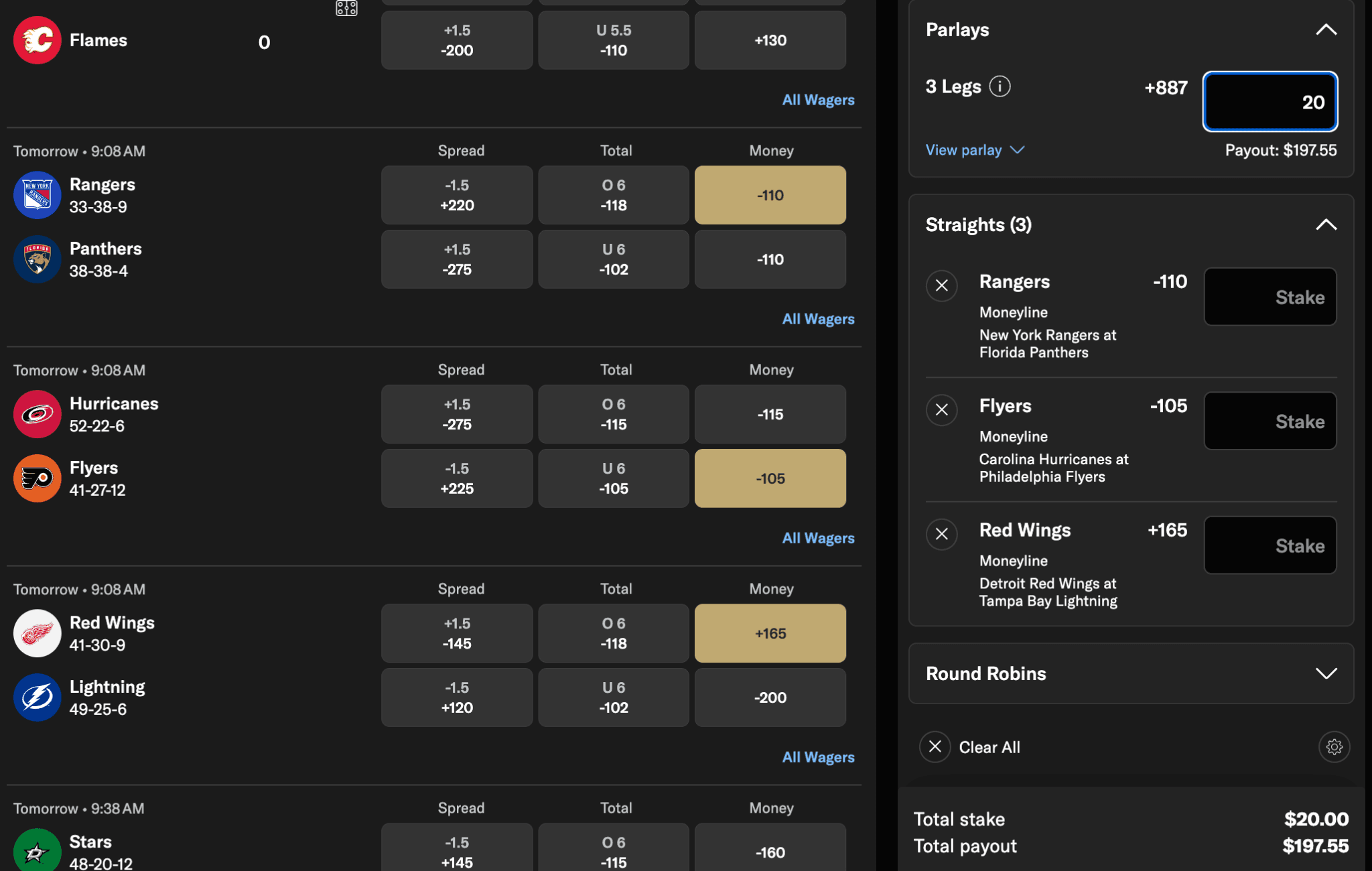Expand the Round Robins section

tap(1327, 673)
